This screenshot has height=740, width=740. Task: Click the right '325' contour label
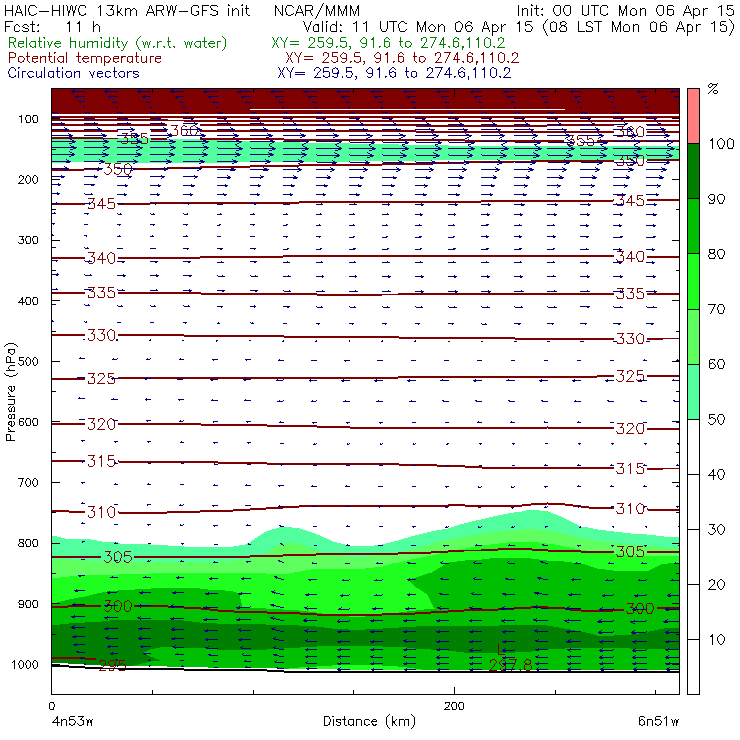pos(630,376)
